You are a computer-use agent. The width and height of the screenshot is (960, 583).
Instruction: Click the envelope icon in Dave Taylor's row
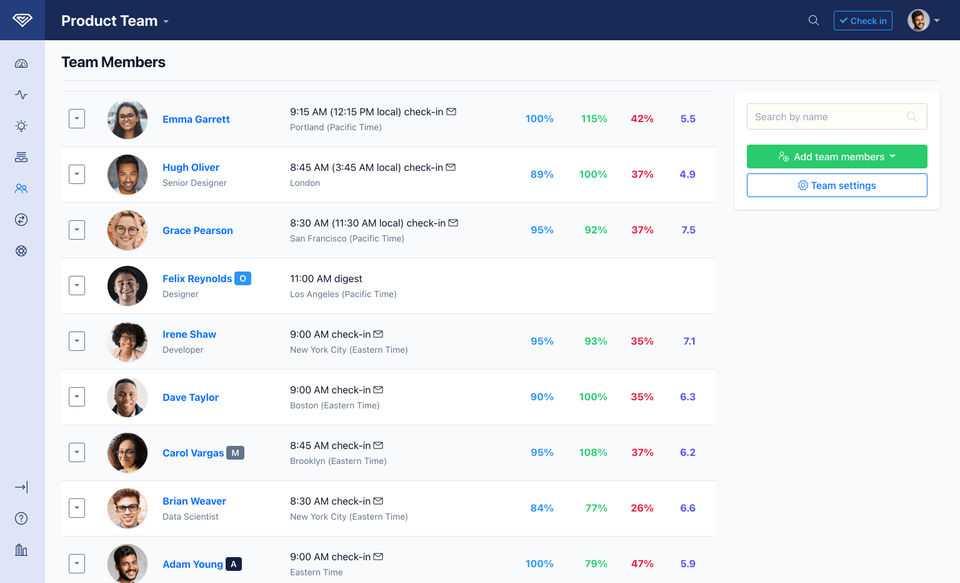click(x=378, y=390)
